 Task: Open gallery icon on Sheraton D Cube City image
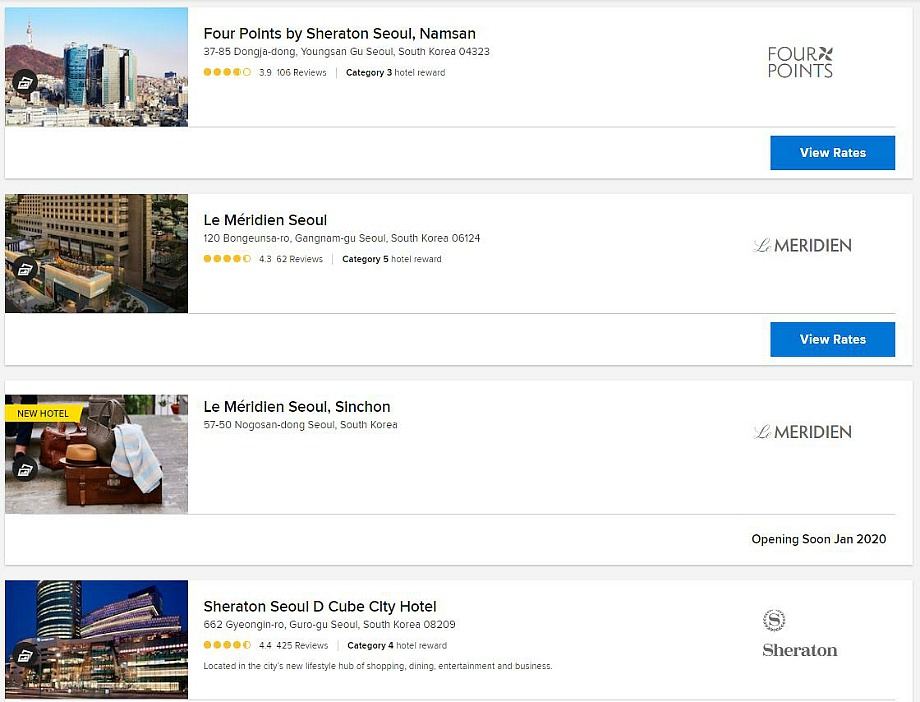click(25, 656)
